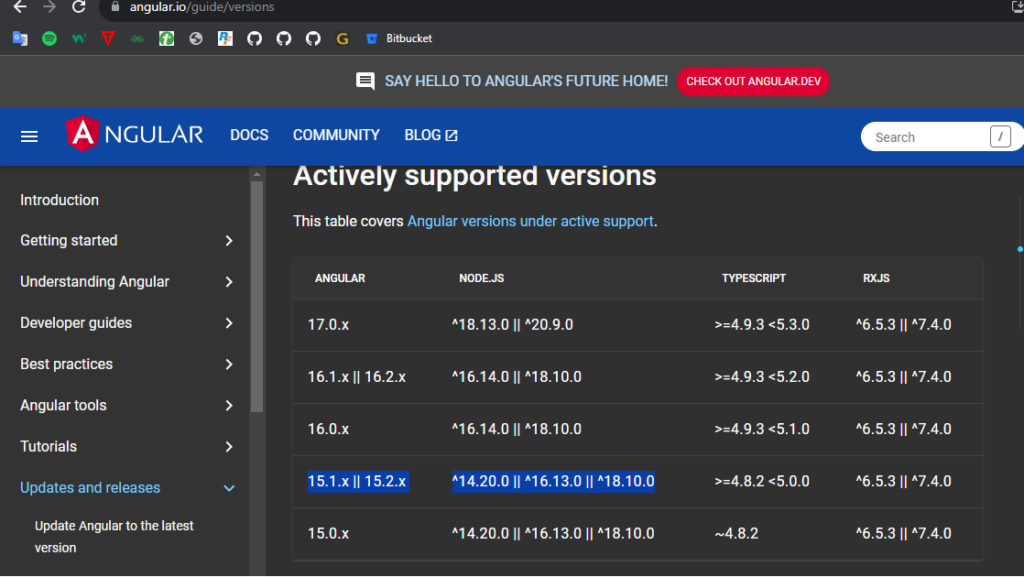Click the 16.0.x version cell

tap(328, 429)
